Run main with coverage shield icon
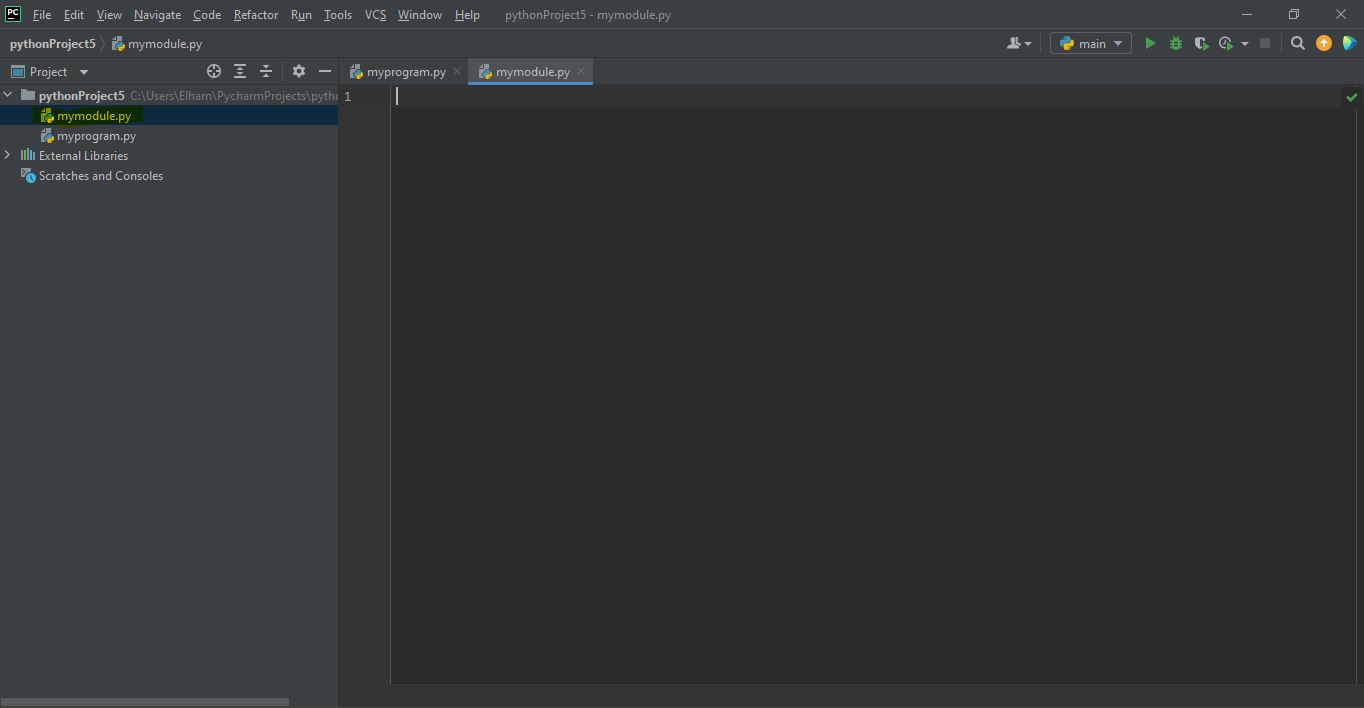 [1201, 44]
